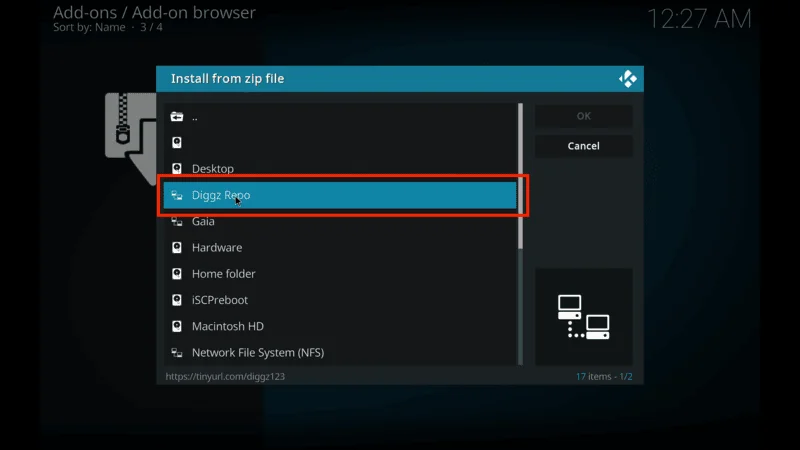
Task: Click the parent folder back-arrow icon
Action: (x=177, y=116)
